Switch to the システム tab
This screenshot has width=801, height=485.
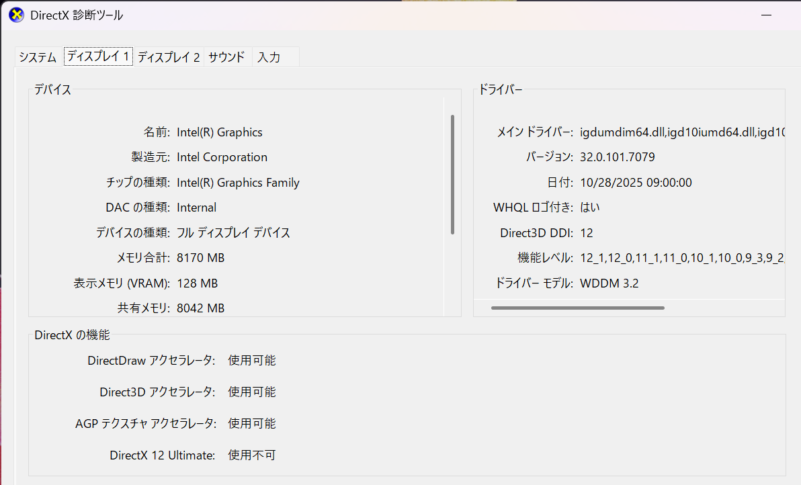pos(37,57)
